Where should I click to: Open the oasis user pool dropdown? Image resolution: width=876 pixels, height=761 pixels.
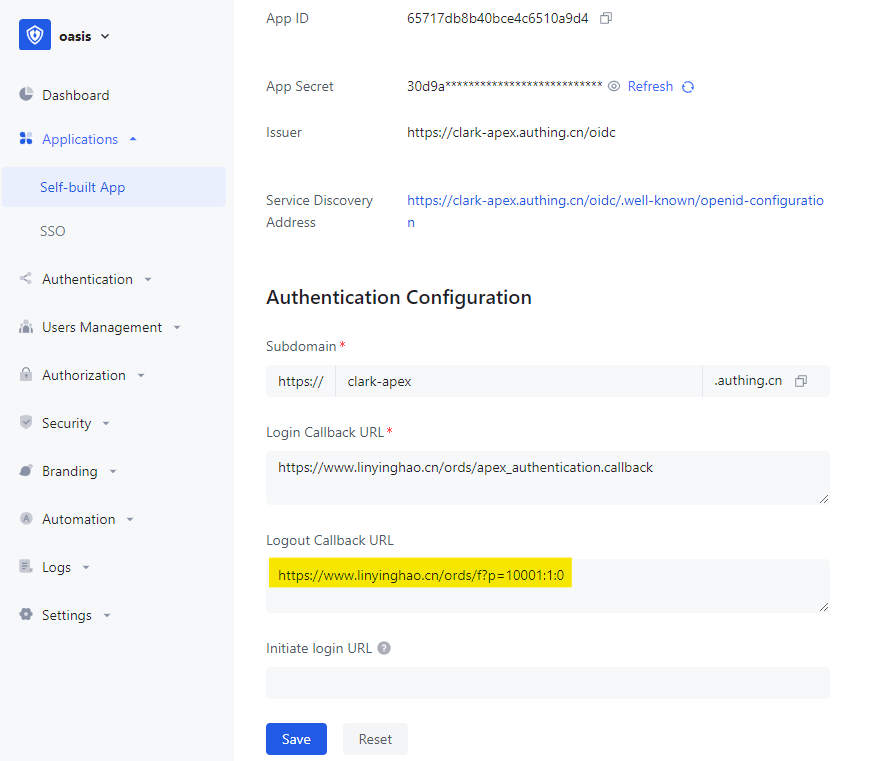105,36
